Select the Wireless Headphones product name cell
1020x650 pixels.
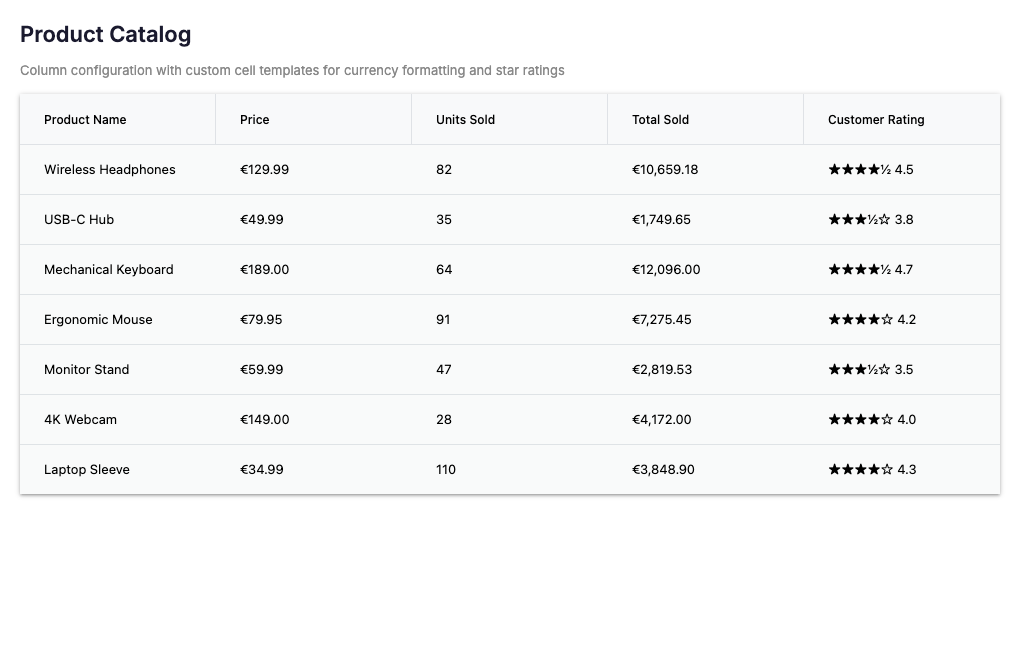[x=110, y=170]
